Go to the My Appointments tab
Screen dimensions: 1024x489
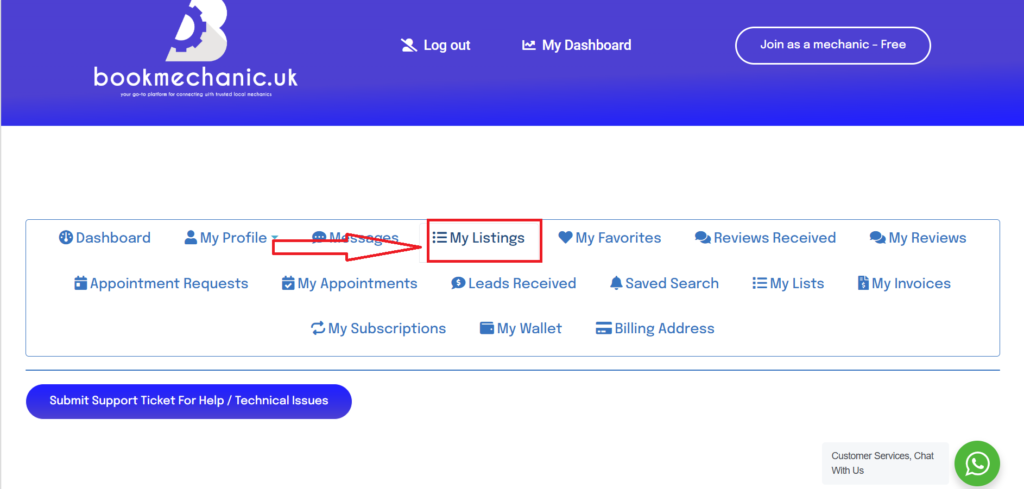(349, 283)
